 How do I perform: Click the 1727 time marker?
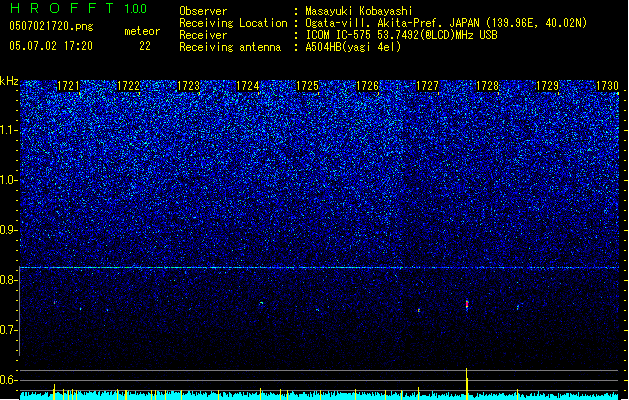point(427,86)
